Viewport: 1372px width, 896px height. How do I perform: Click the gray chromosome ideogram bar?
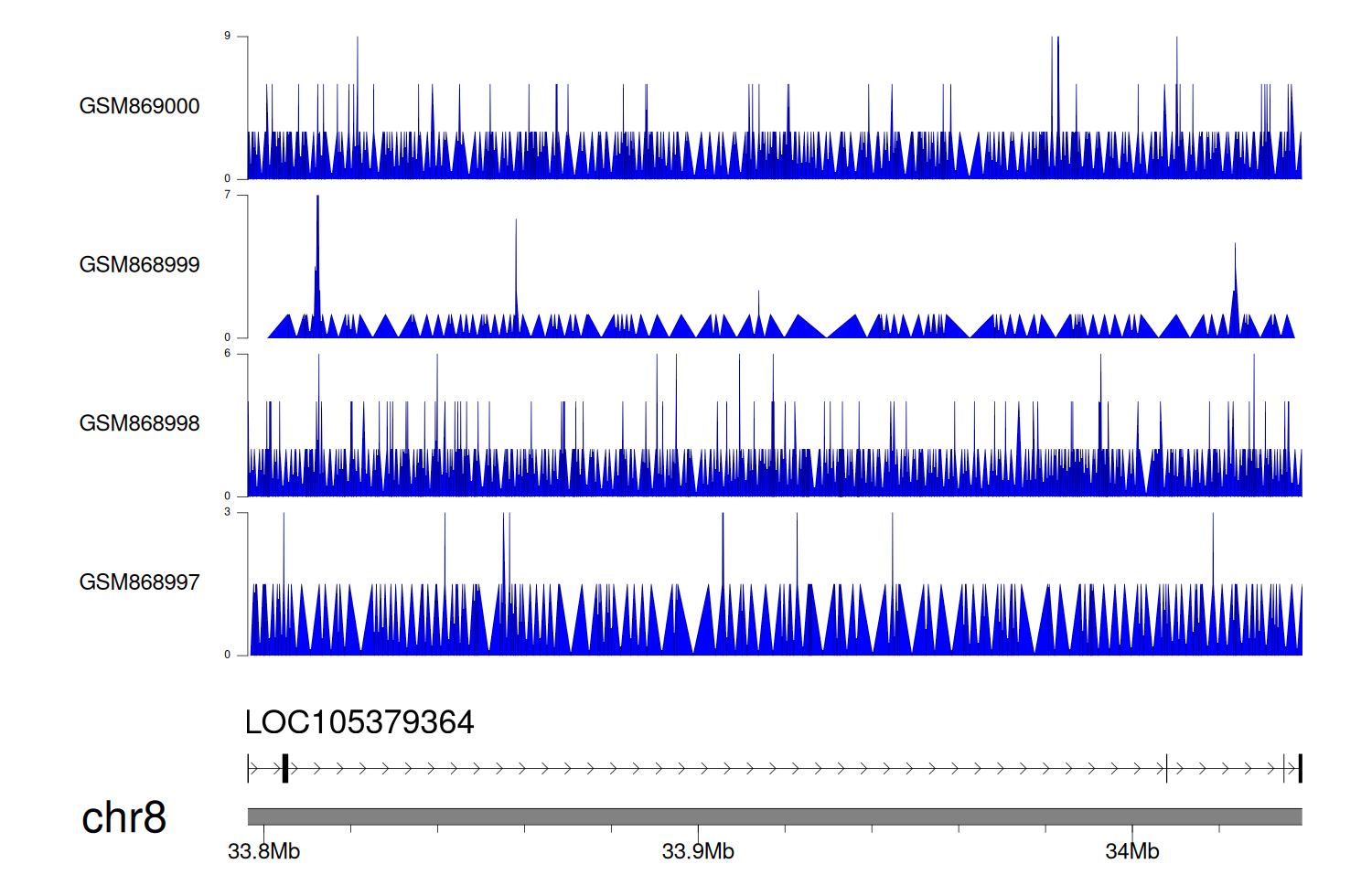click(774, 816)
